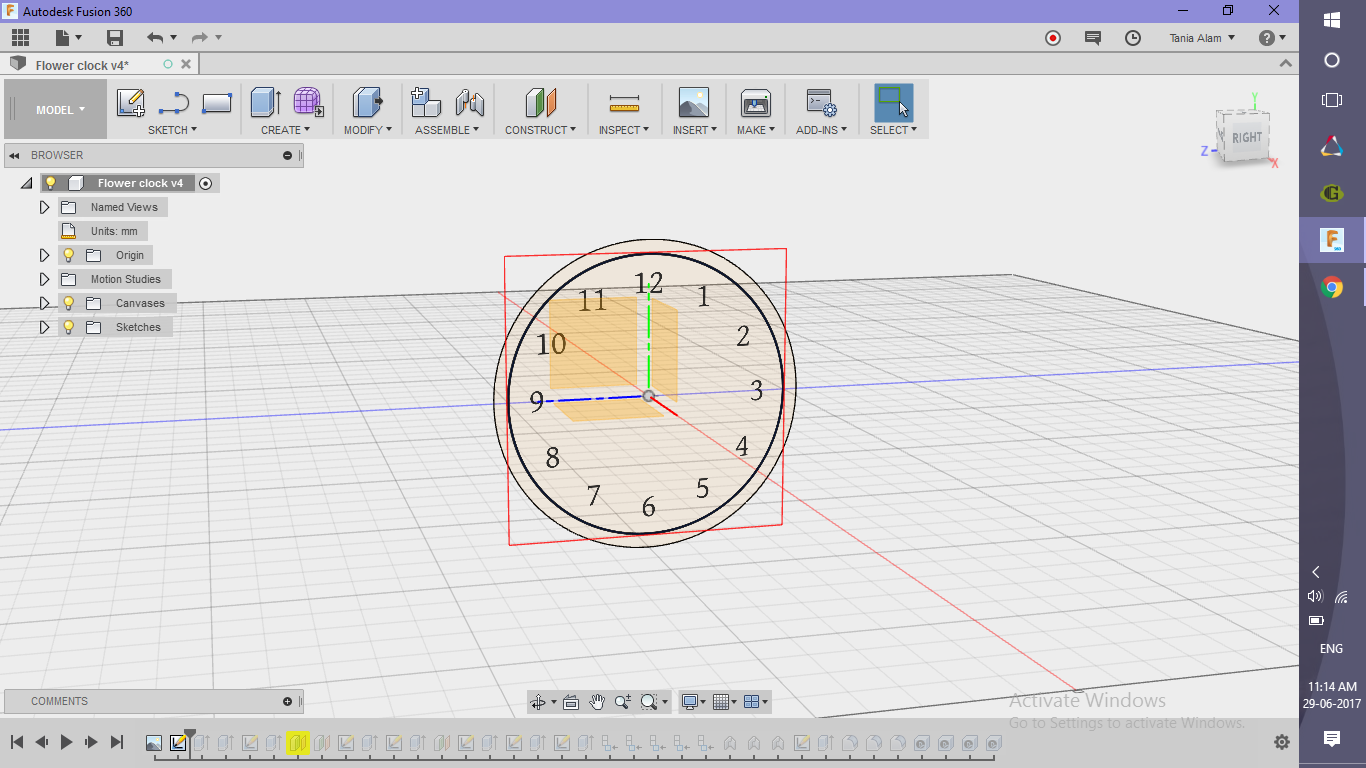Click the Scripts and Add-Ins icon
This screenshot has width=1366, height=768.
pyautogui.click(x=821, y=103)
